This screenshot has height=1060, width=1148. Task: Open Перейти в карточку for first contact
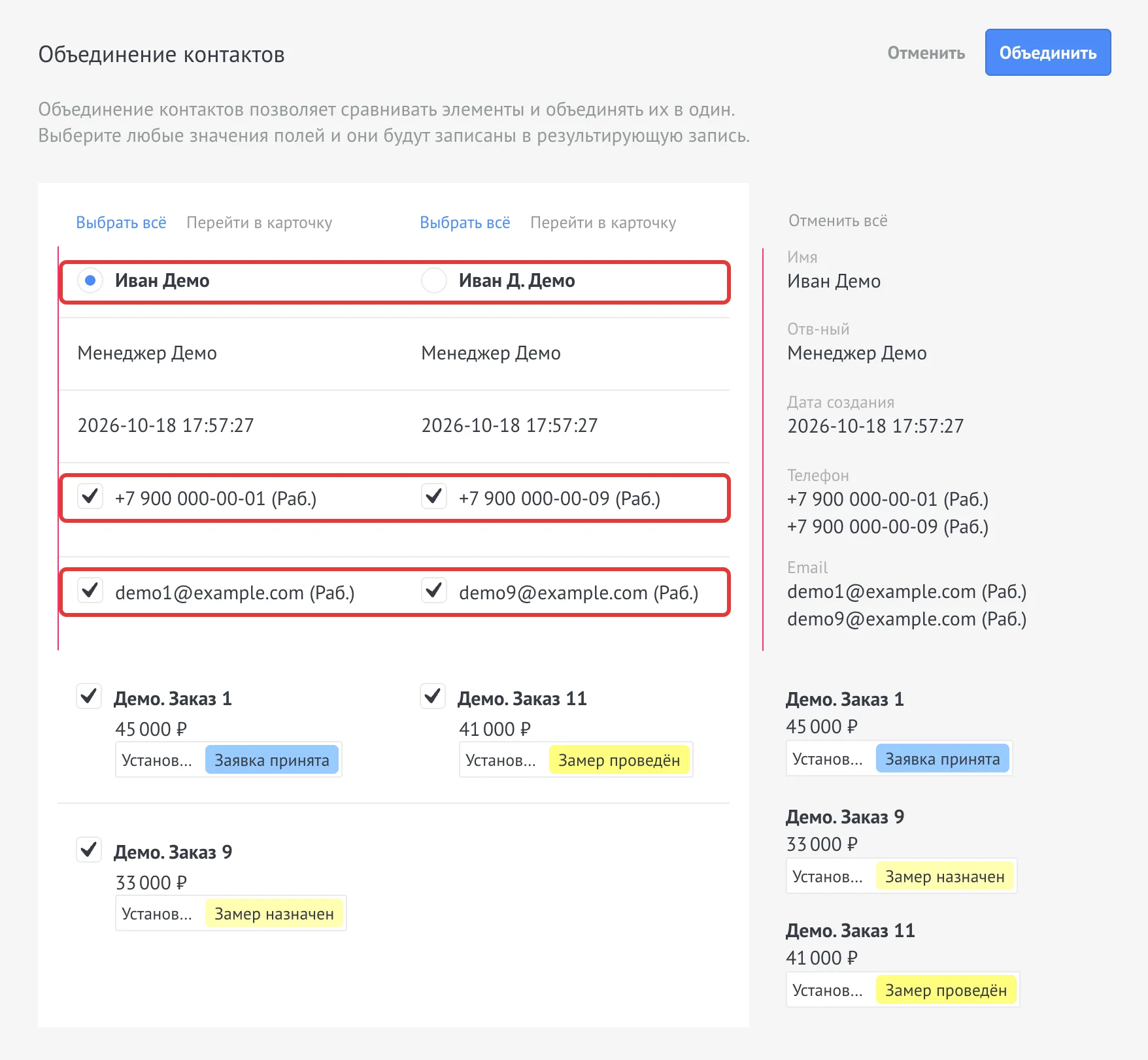[x=259, y=223]
